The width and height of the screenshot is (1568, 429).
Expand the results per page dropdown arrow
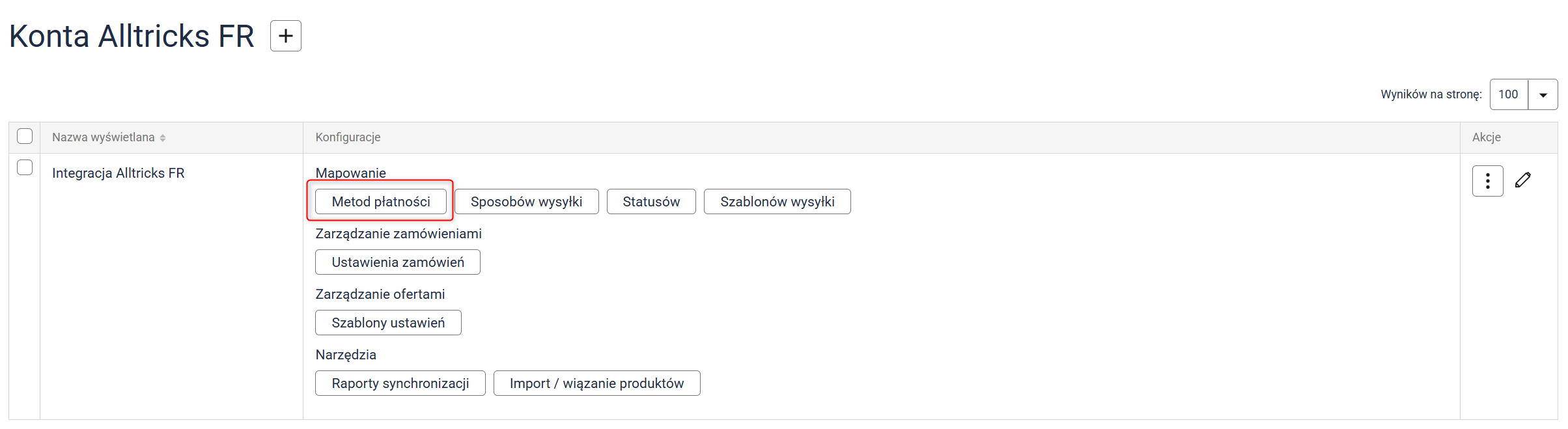[1543, 95]
